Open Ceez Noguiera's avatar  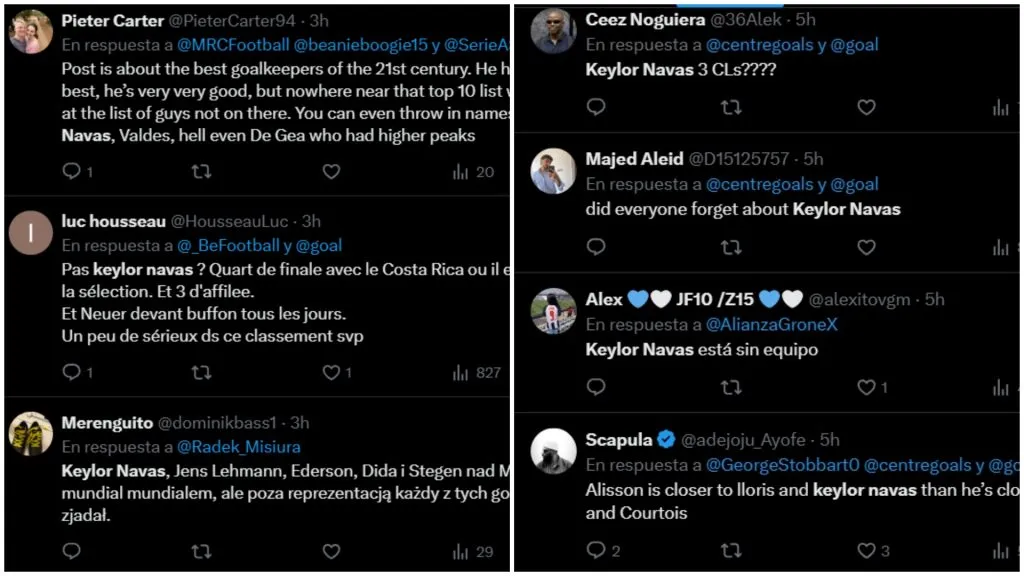[x=557, y=30]
